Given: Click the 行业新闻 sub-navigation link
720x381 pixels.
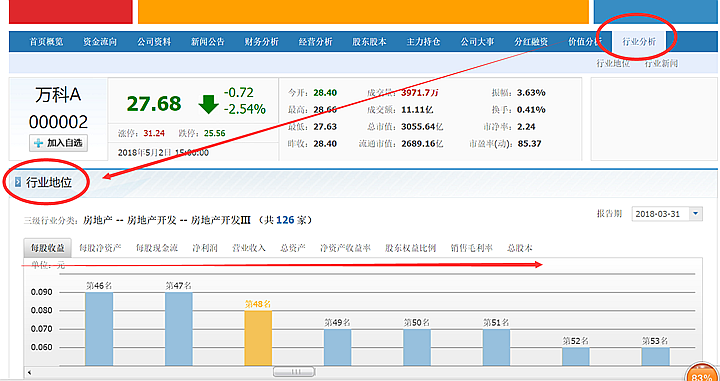Looking at the screenshot, I should [x=661, y=63].
